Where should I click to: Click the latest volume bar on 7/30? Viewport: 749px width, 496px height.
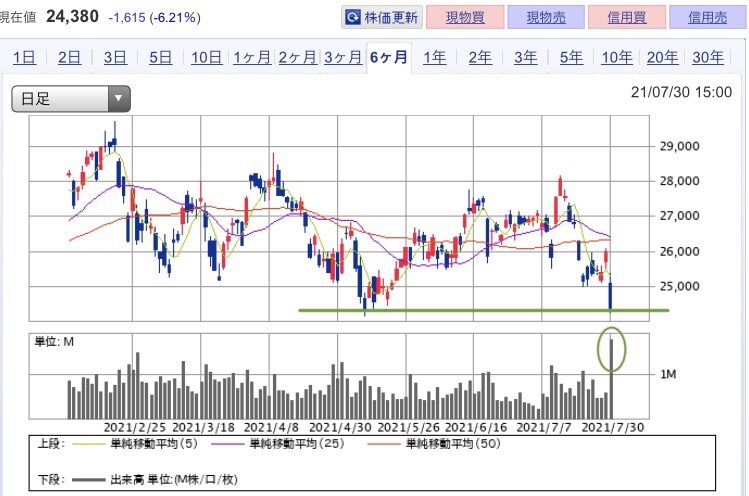(x=611, y=379)
